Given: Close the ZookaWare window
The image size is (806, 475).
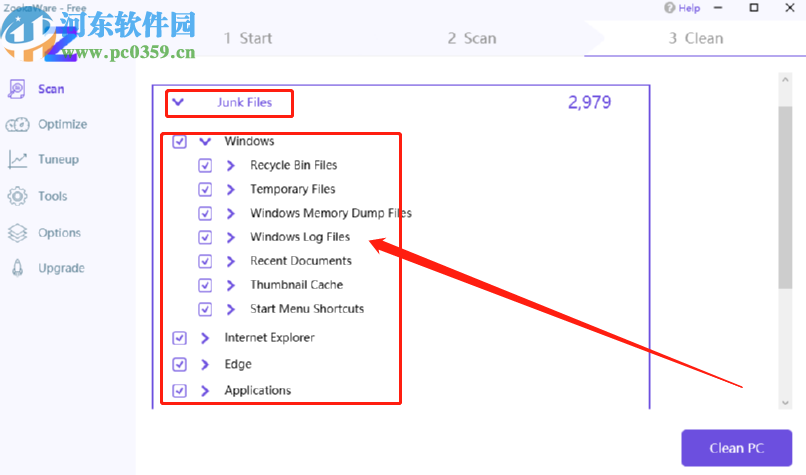Looking at the screenshot, I should pyautogui.click(x=790, y=8).
